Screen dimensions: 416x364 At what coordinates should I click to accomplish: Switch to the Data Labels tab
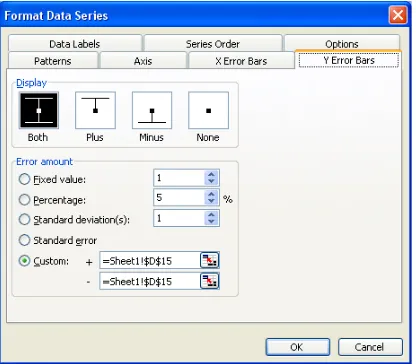(75, 44)
